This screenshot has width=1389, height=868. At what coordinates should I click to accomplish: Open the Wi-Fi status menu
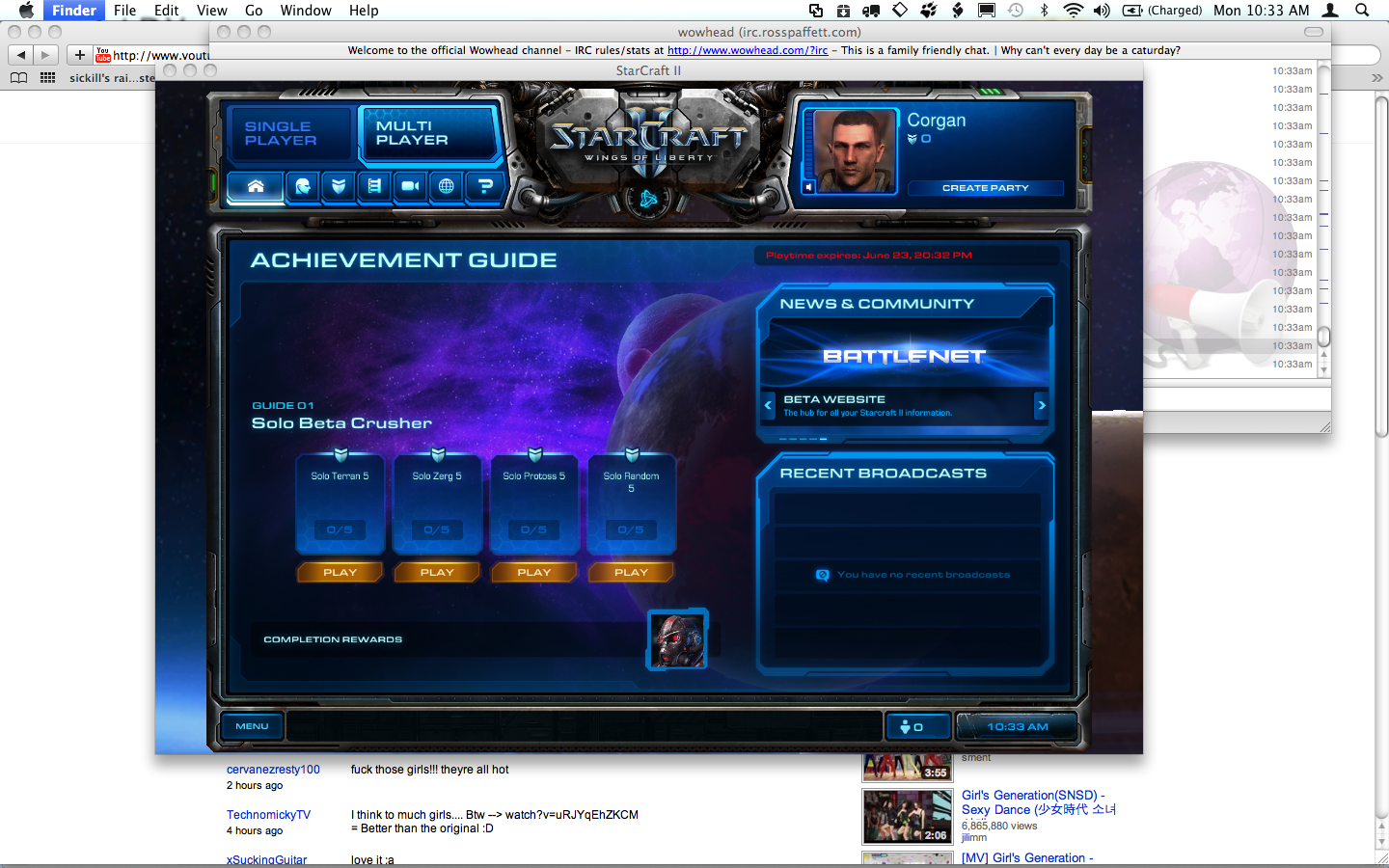(x=1073, y=11)
